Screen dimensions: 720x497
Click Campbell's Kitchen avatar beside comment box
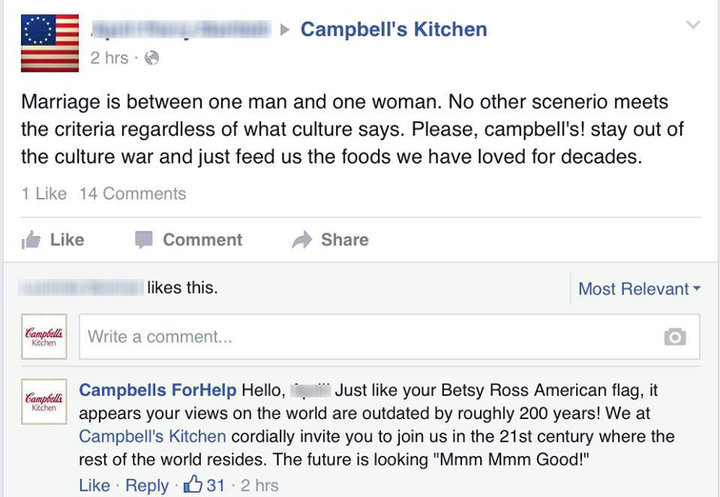(45, 337)
